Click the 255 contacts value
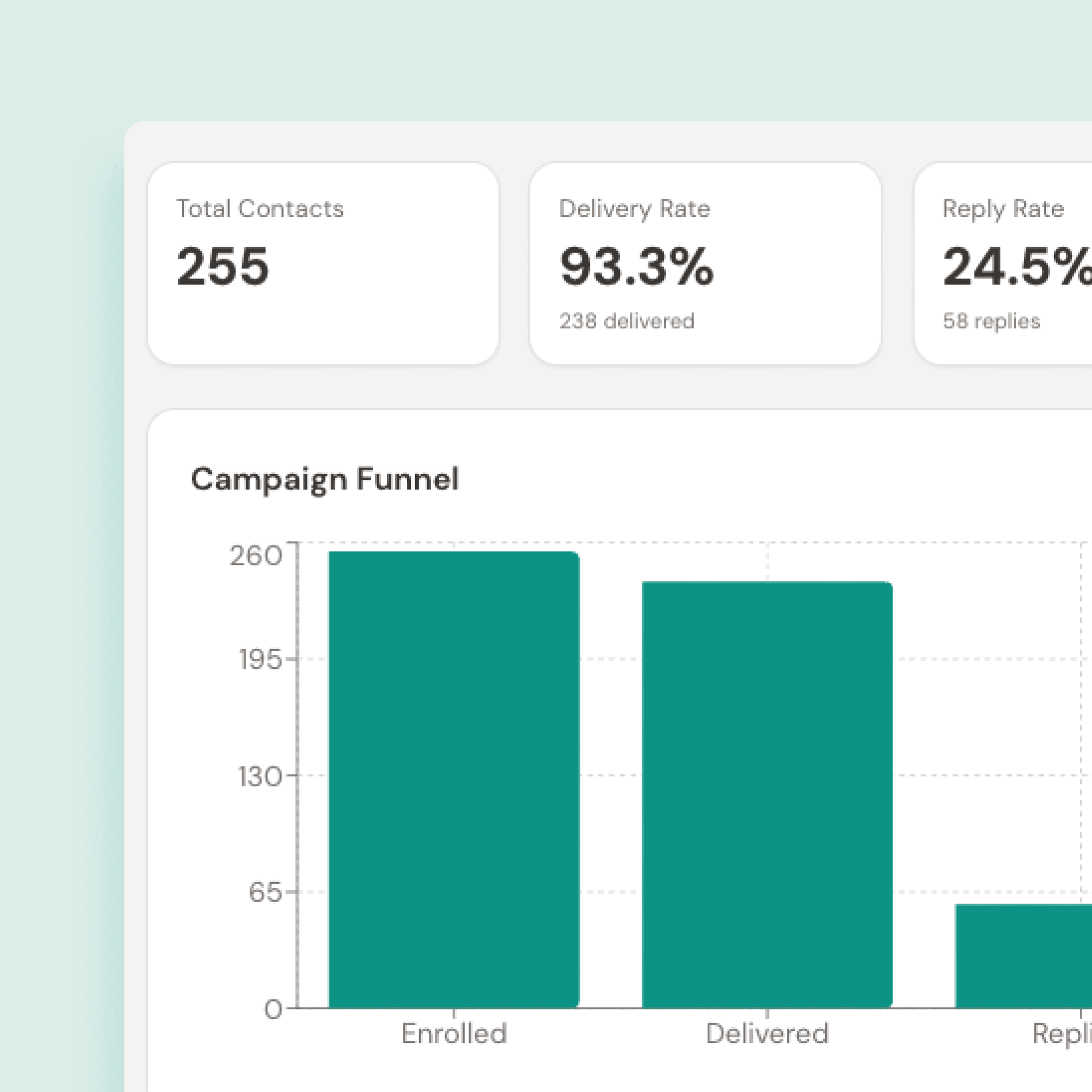This screenshot has width=1092, height=1092. pyautogui.click(x=222, y=266)
